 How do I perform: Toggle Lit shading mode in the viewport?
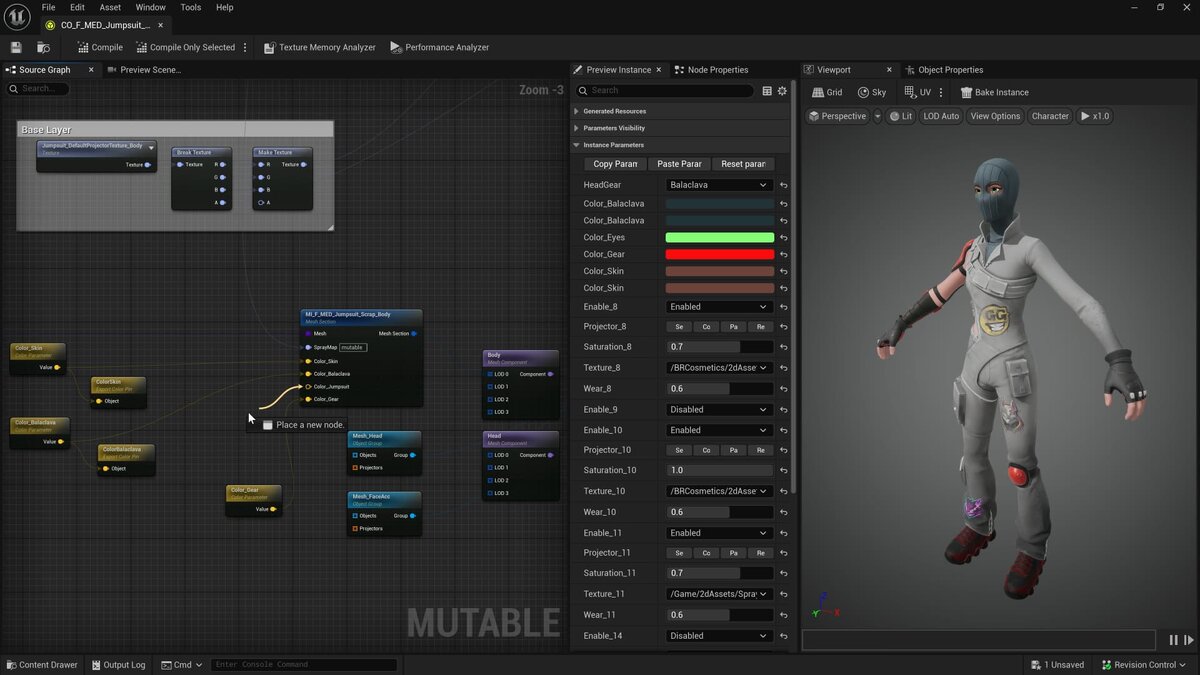(901, 116)
